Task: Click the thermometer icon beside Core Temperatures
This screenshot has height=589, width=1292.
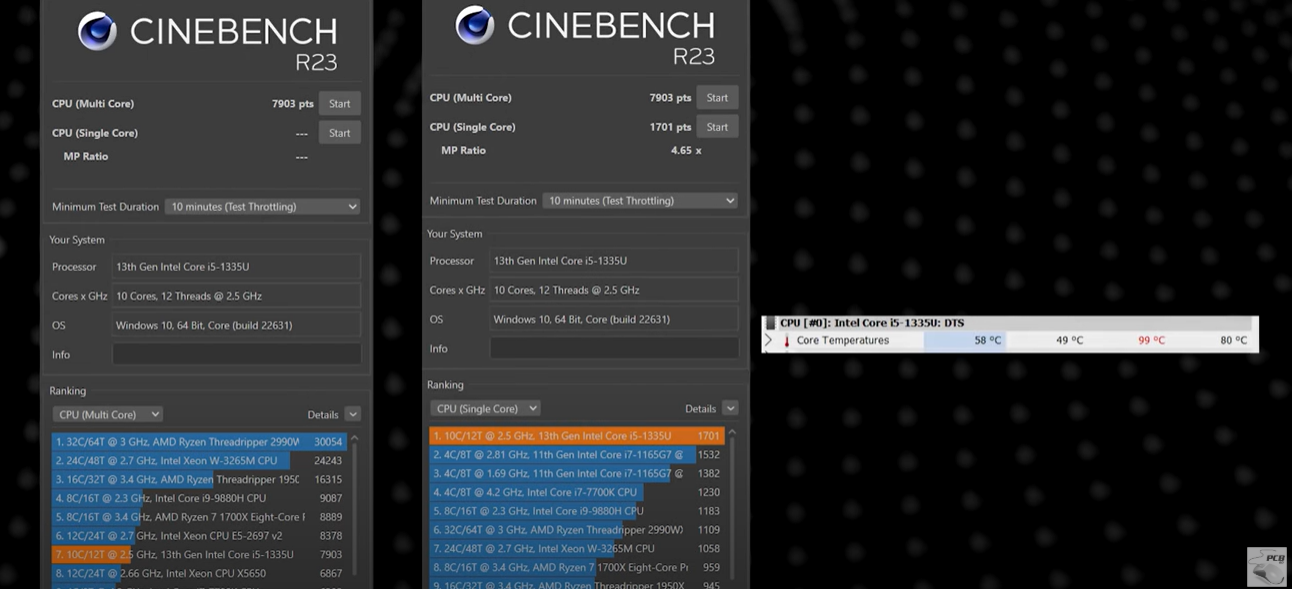Action: coord(787,341)
